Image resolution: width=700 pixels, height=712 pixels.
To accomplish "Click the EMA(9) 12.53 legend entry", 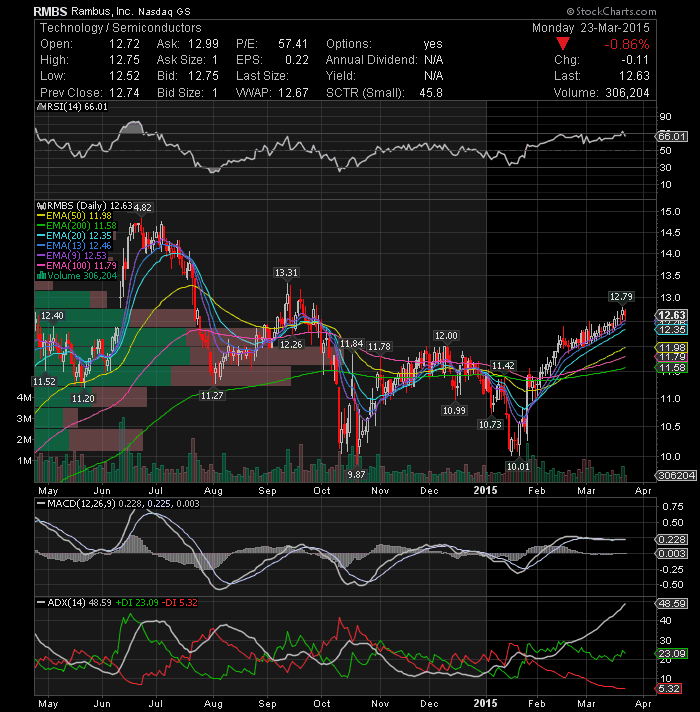I will click(x=72, y=256).
